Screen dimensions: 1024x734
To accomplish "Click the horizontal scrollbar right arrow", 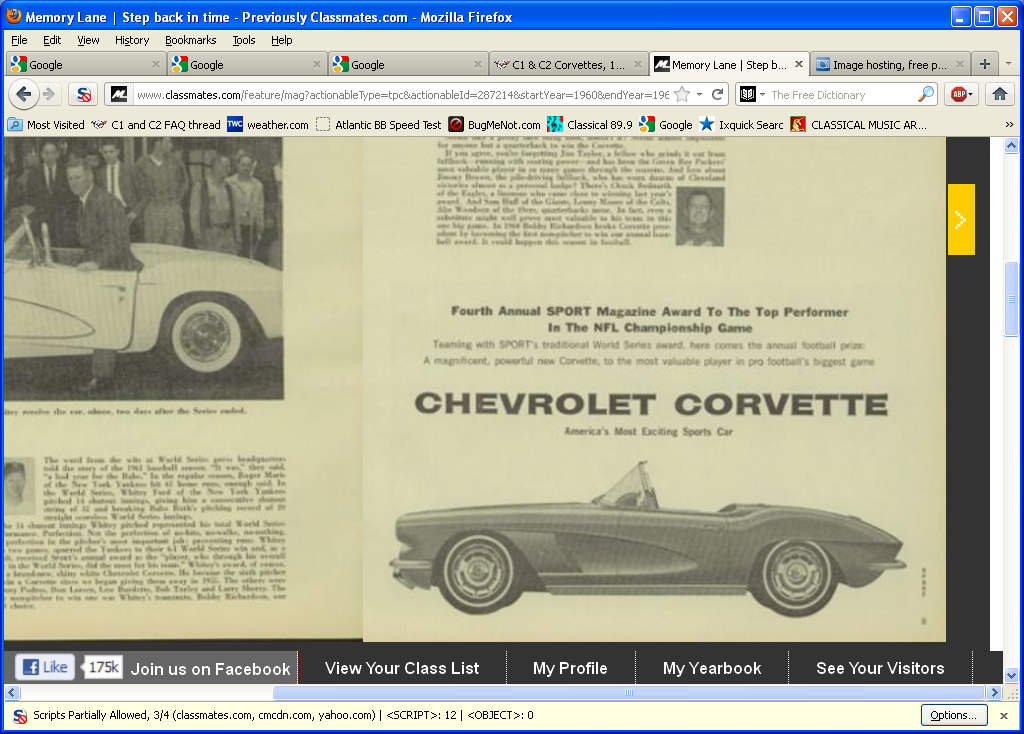I will 995,692.
